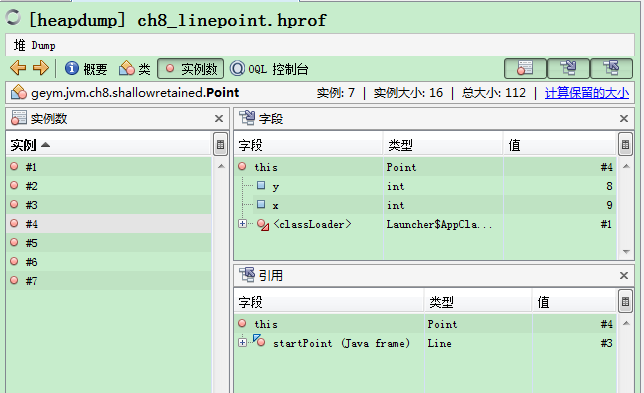
Task: Open column chooser in fields table
Action: pyautogui.click(x=626, y=145)
